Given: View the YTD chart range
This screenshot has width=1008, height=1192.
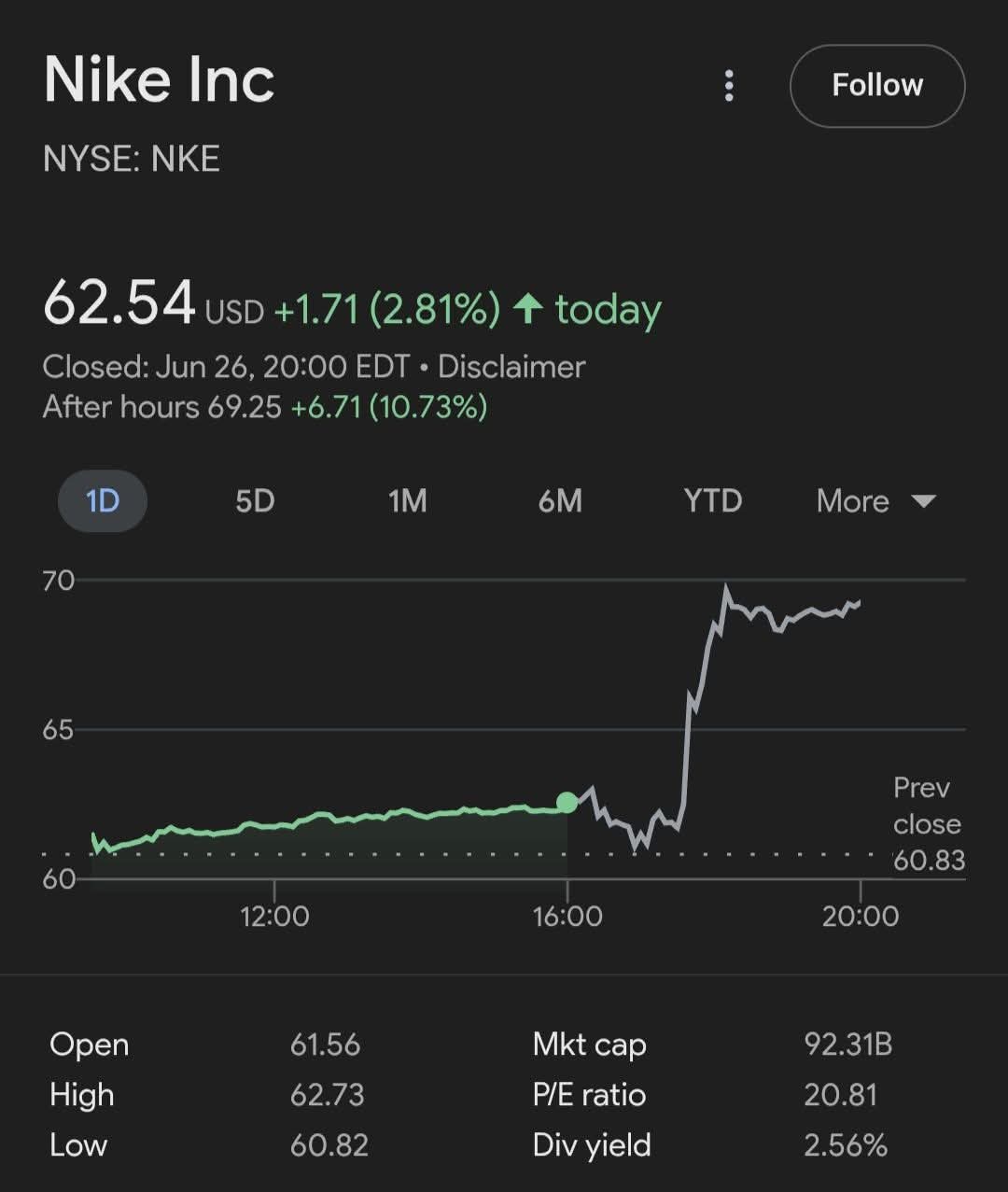Looking at the screenshot, I should 713,501.
